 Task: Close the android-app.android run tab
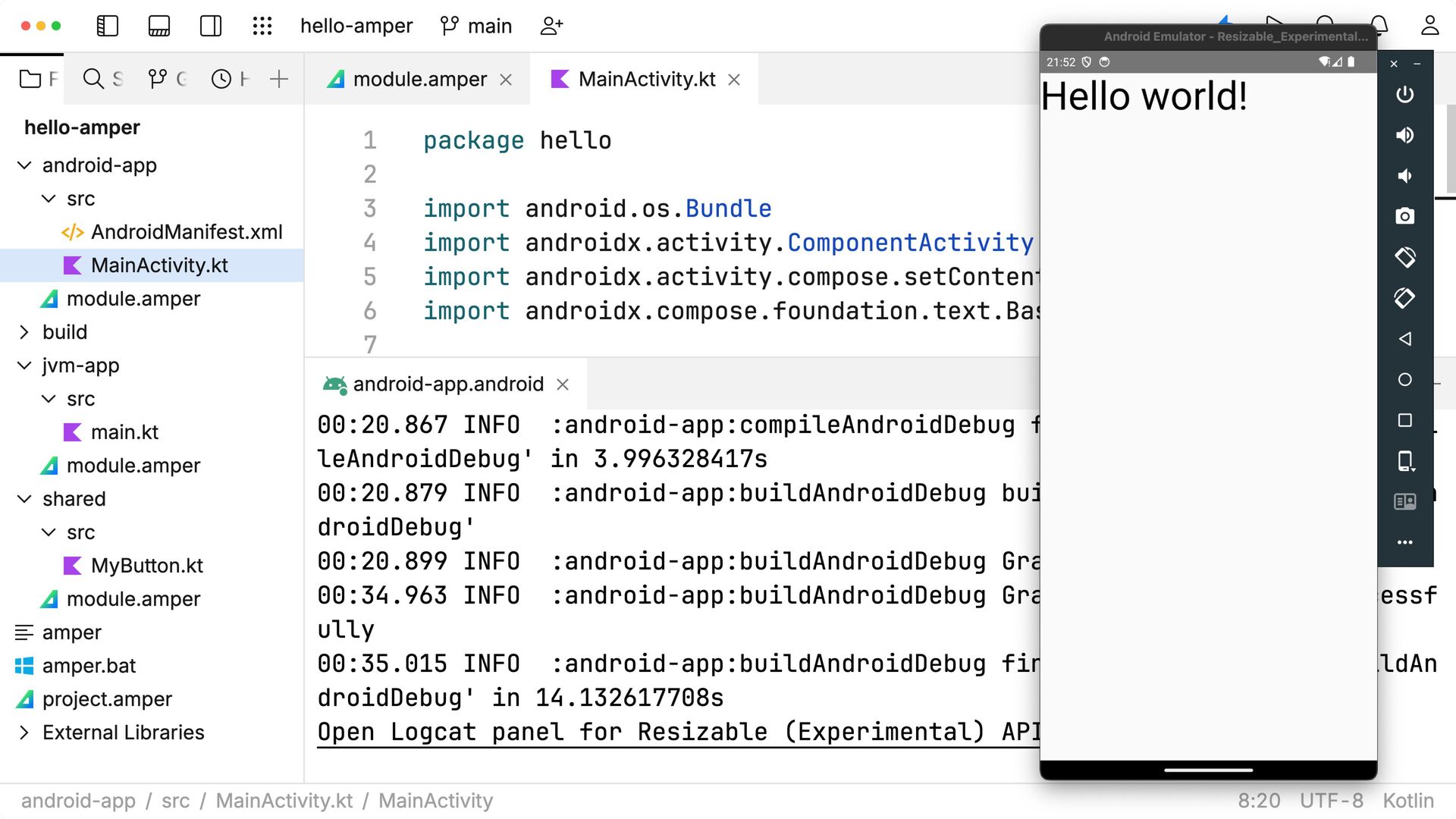[x=563, y=384]
